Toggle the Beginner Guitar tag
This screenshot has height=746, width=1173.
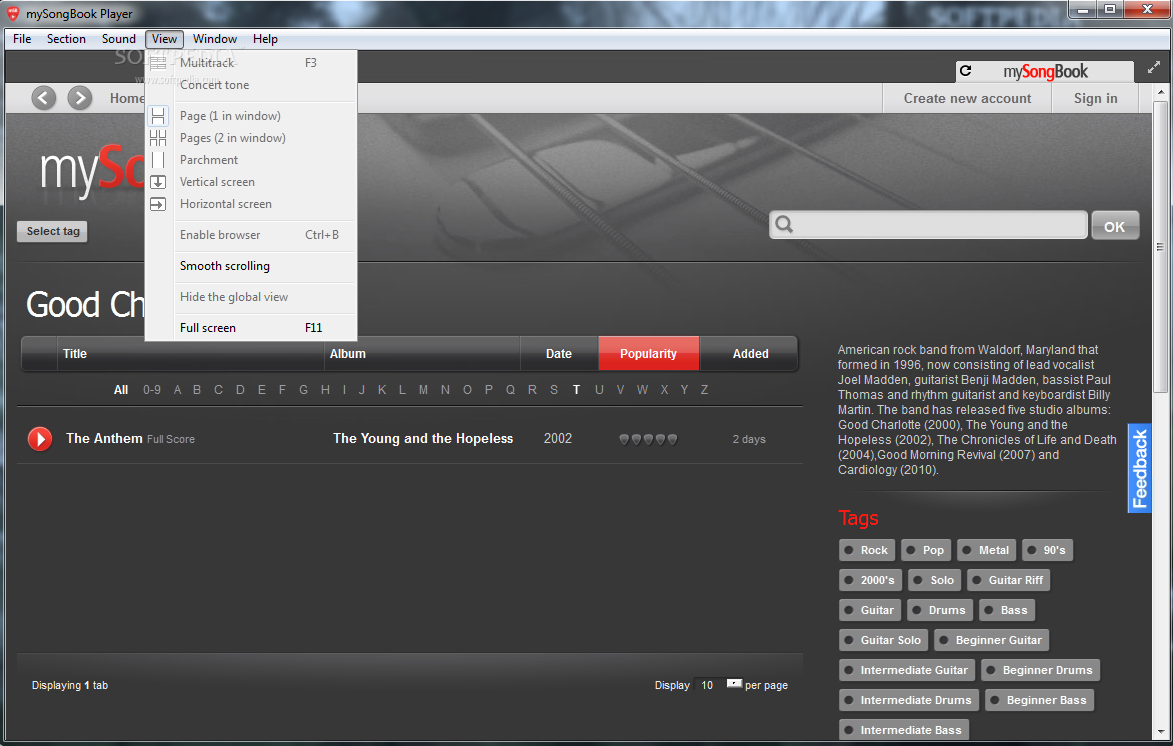(x=992, y=640)
